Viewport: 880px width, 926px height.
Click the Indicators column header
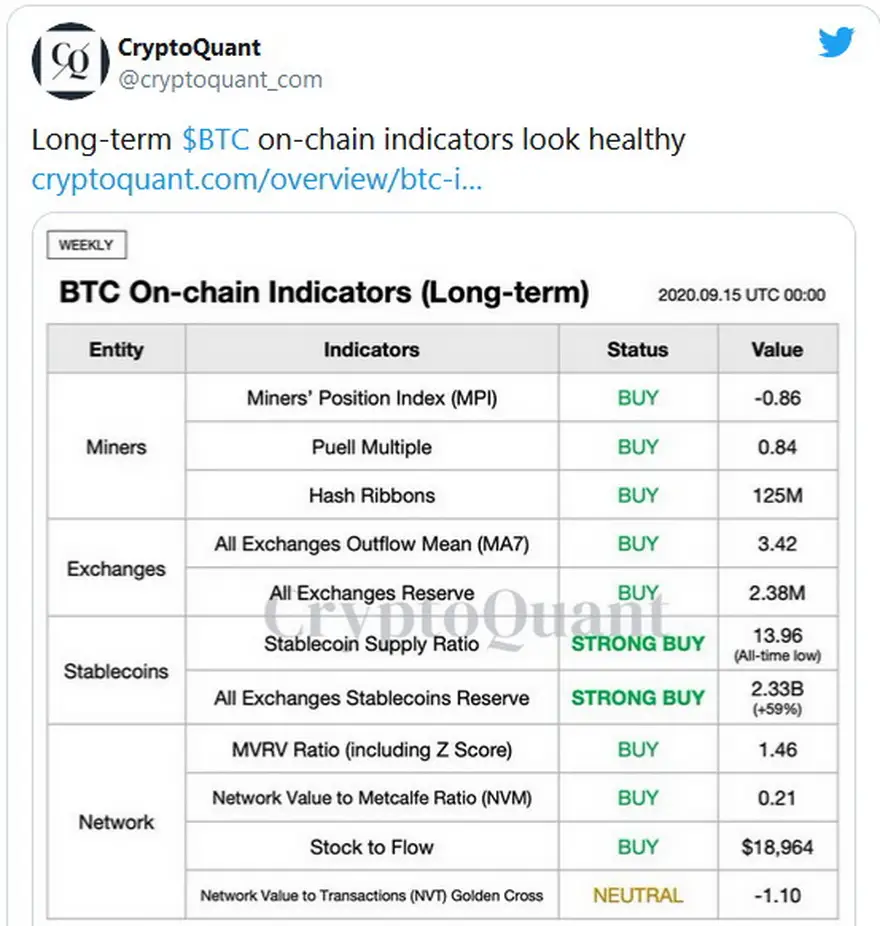[372, 349]
